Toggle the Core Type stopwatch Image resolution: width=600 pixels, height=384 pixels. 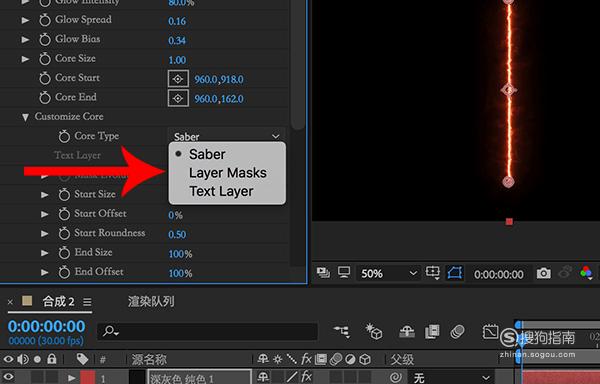pos(64,137)
